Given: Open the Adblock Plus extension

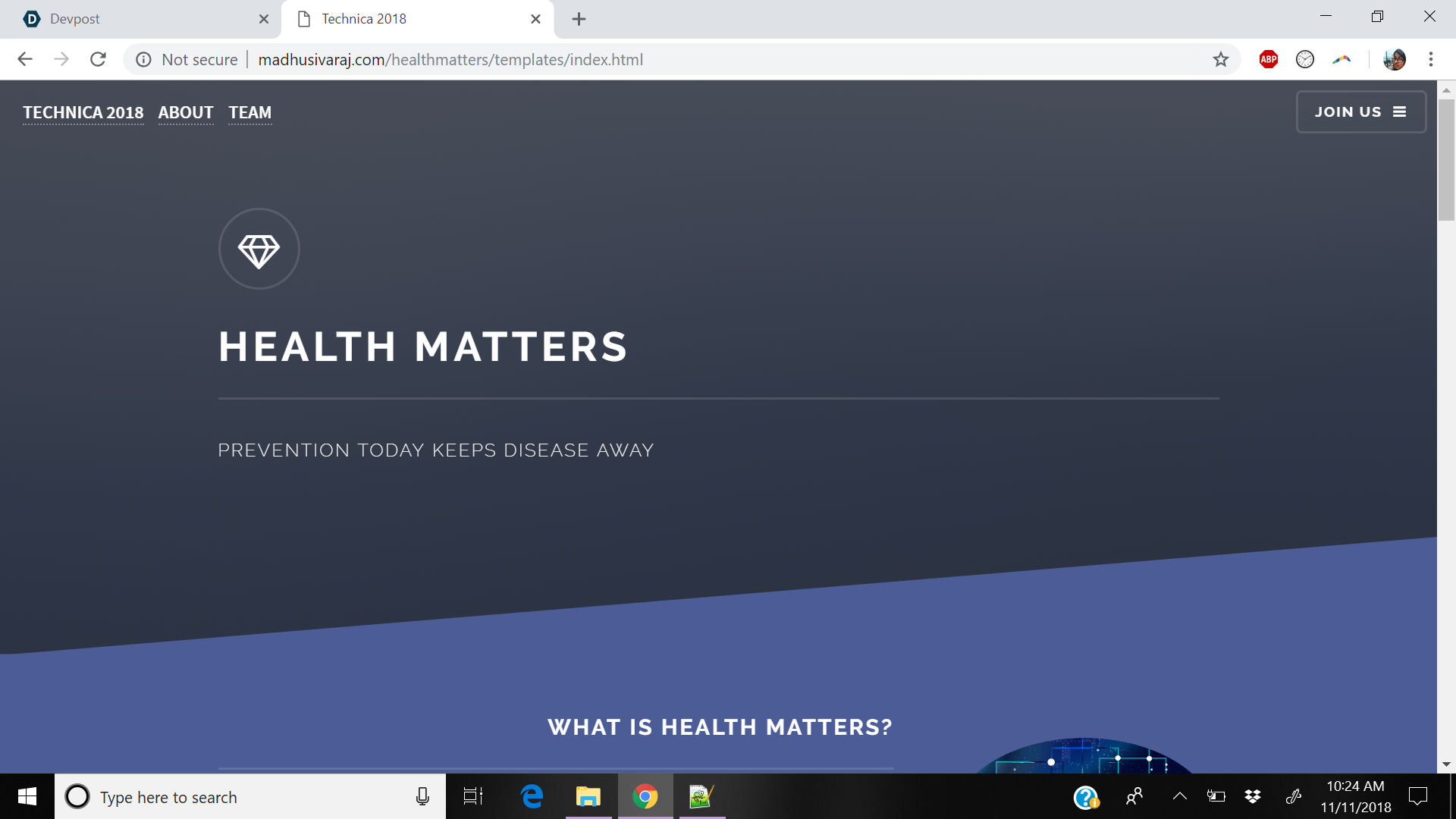Looking at the screenshot, I should pos(1269,59).
